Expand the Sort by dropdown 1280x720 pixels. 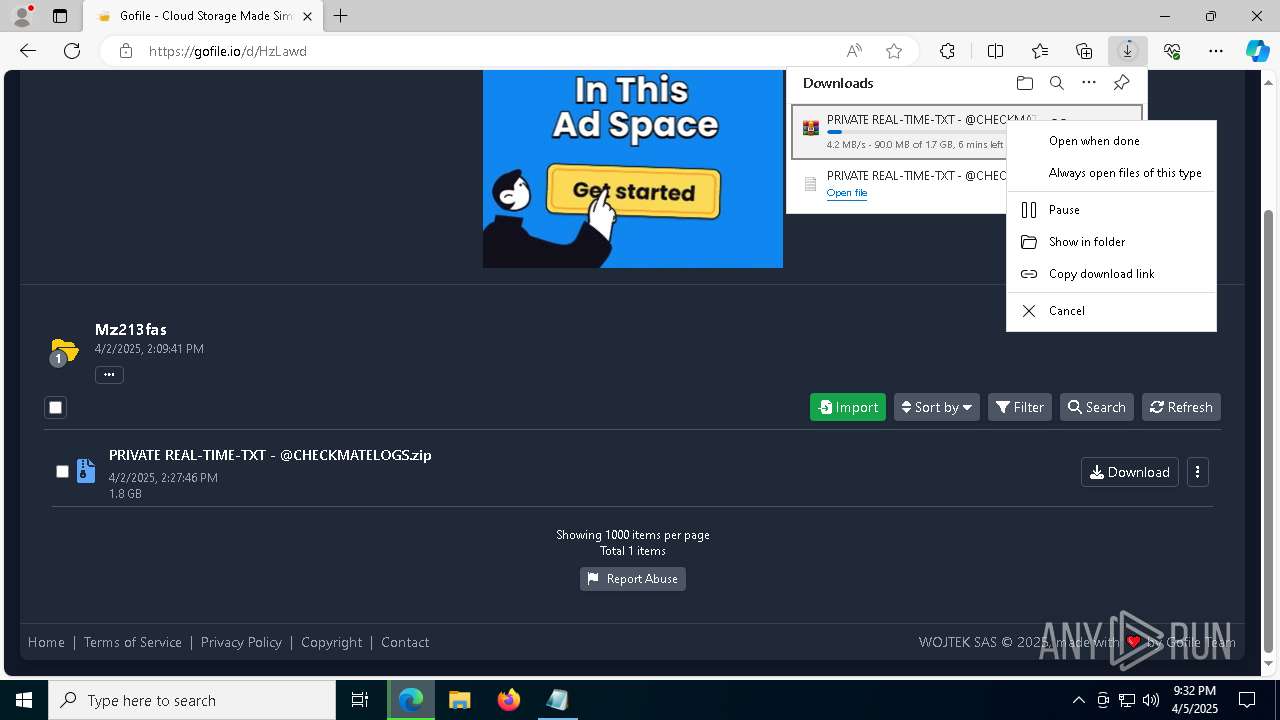point(937,407)
